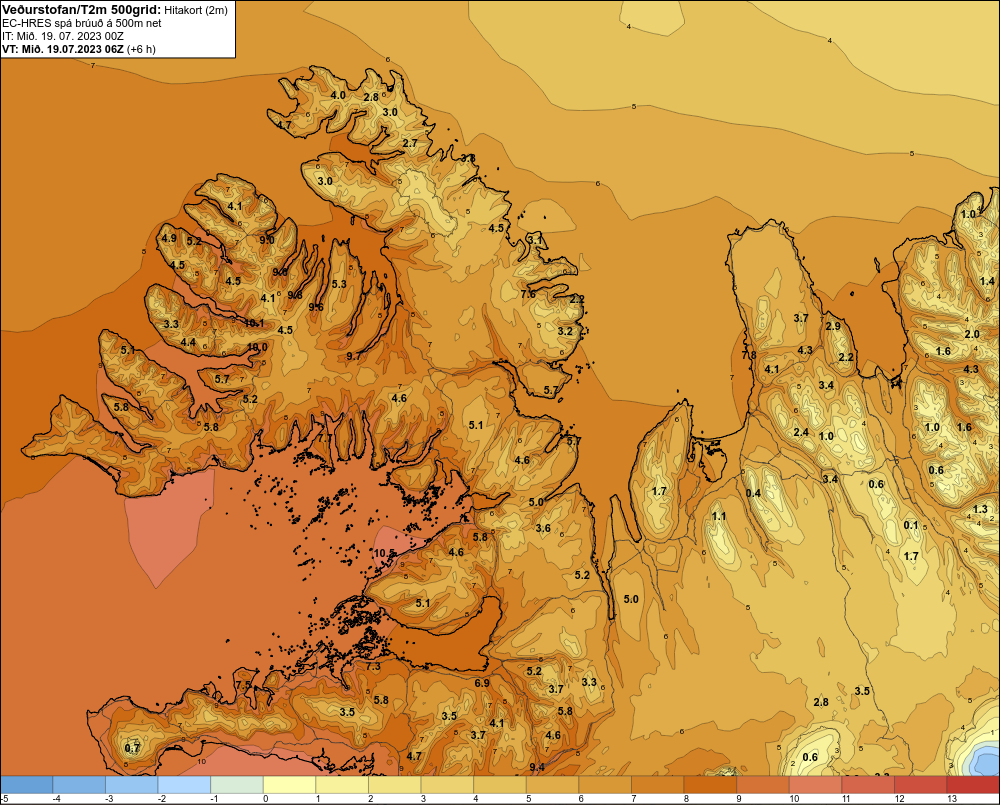Select the valid time 'VT: Mið. 19.07.2023 06Z (+6 h)'
The image size is (1000, 805).
[x=78, y=49]
